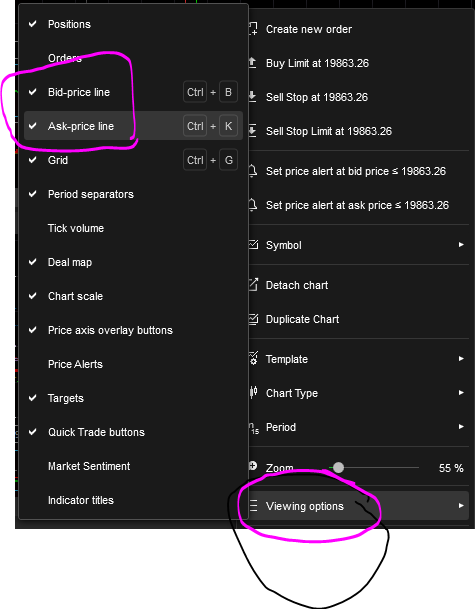Click the Create new order icon

tap(253, 29)
